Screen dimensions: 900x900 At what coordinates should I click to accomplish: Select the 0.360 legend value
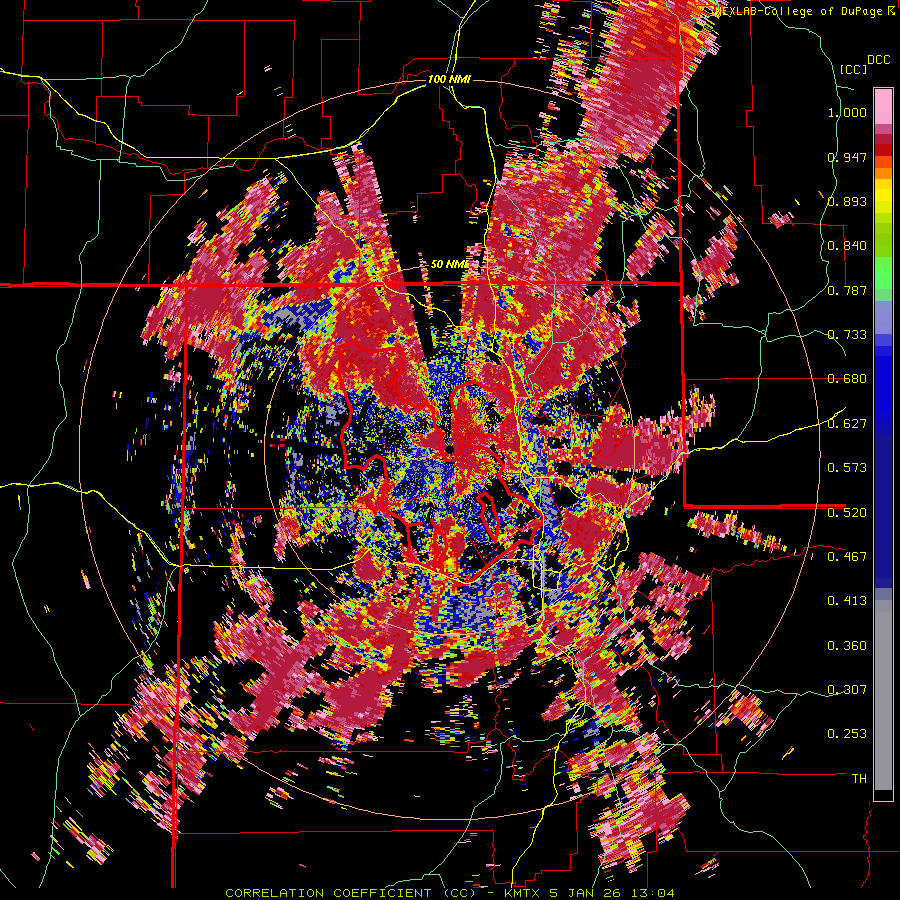coord(847,646)
